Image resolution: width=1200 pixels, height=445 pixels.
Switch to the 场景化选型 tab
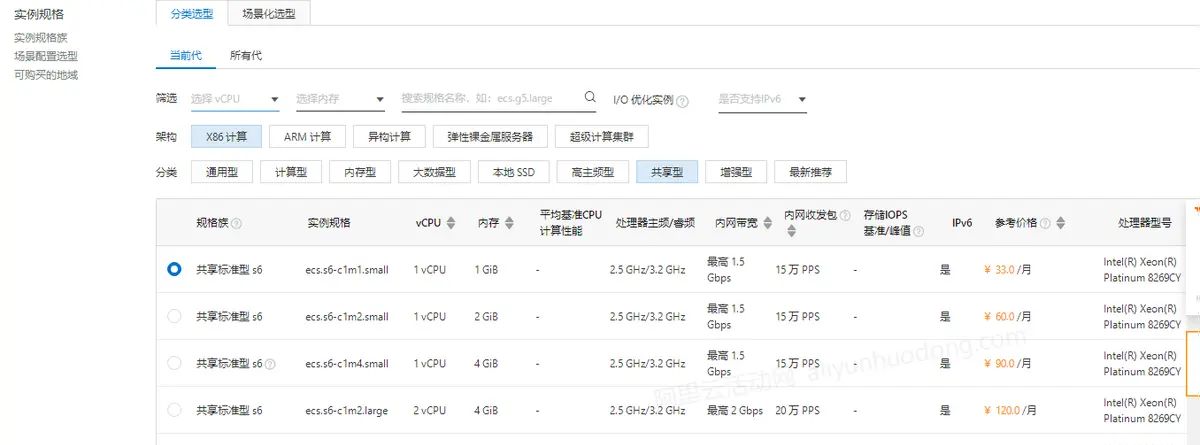coord(269,13)
